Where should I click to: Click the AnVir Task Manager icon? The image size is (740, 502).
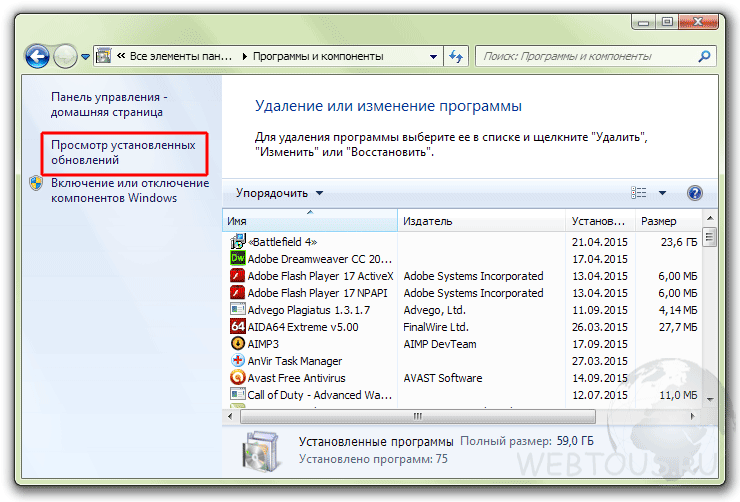(x=237, y=360)
